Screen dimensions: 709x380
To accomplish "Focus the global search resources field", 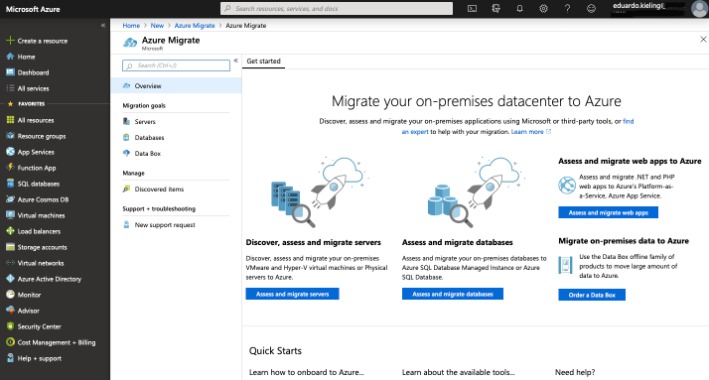I will click(336, 8).
